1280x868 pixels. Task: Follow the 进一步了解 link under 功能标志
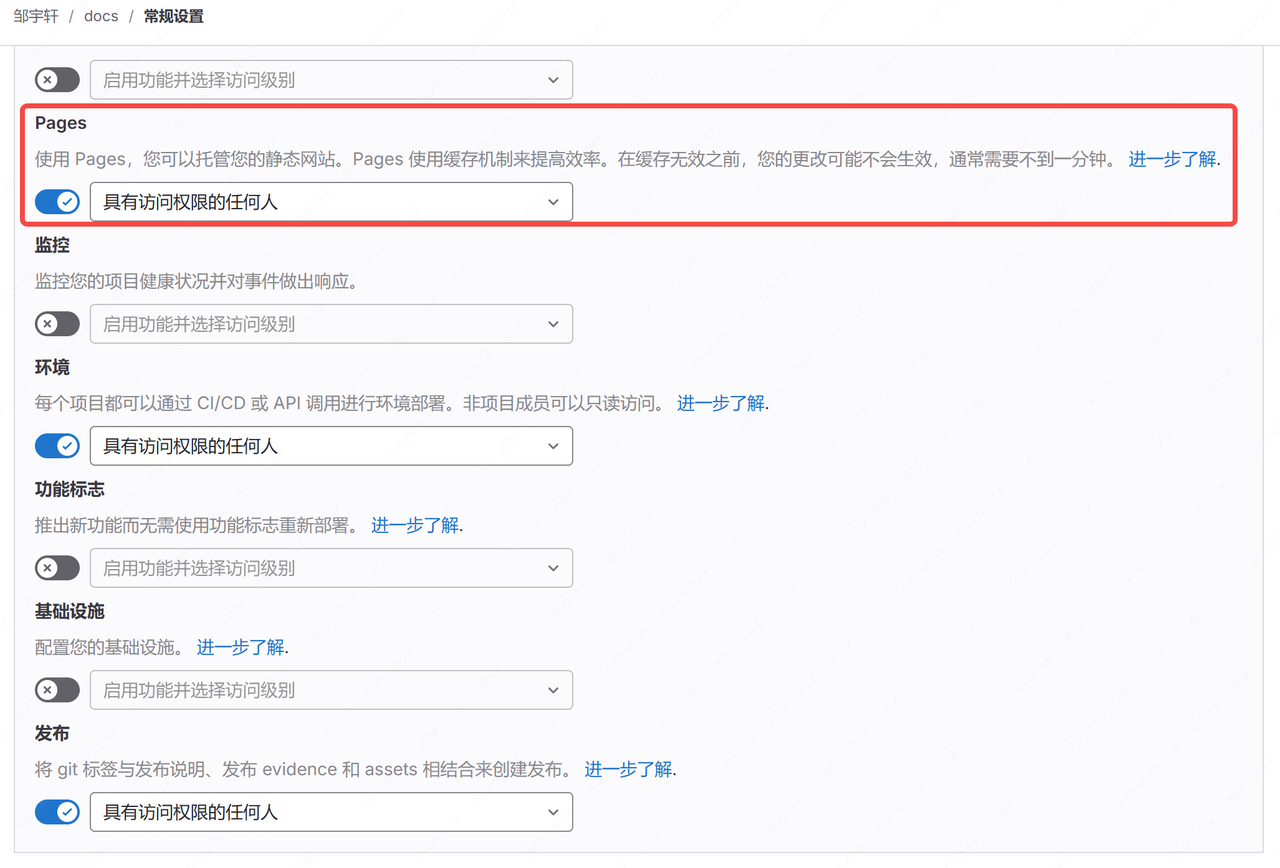click(415, 525)
